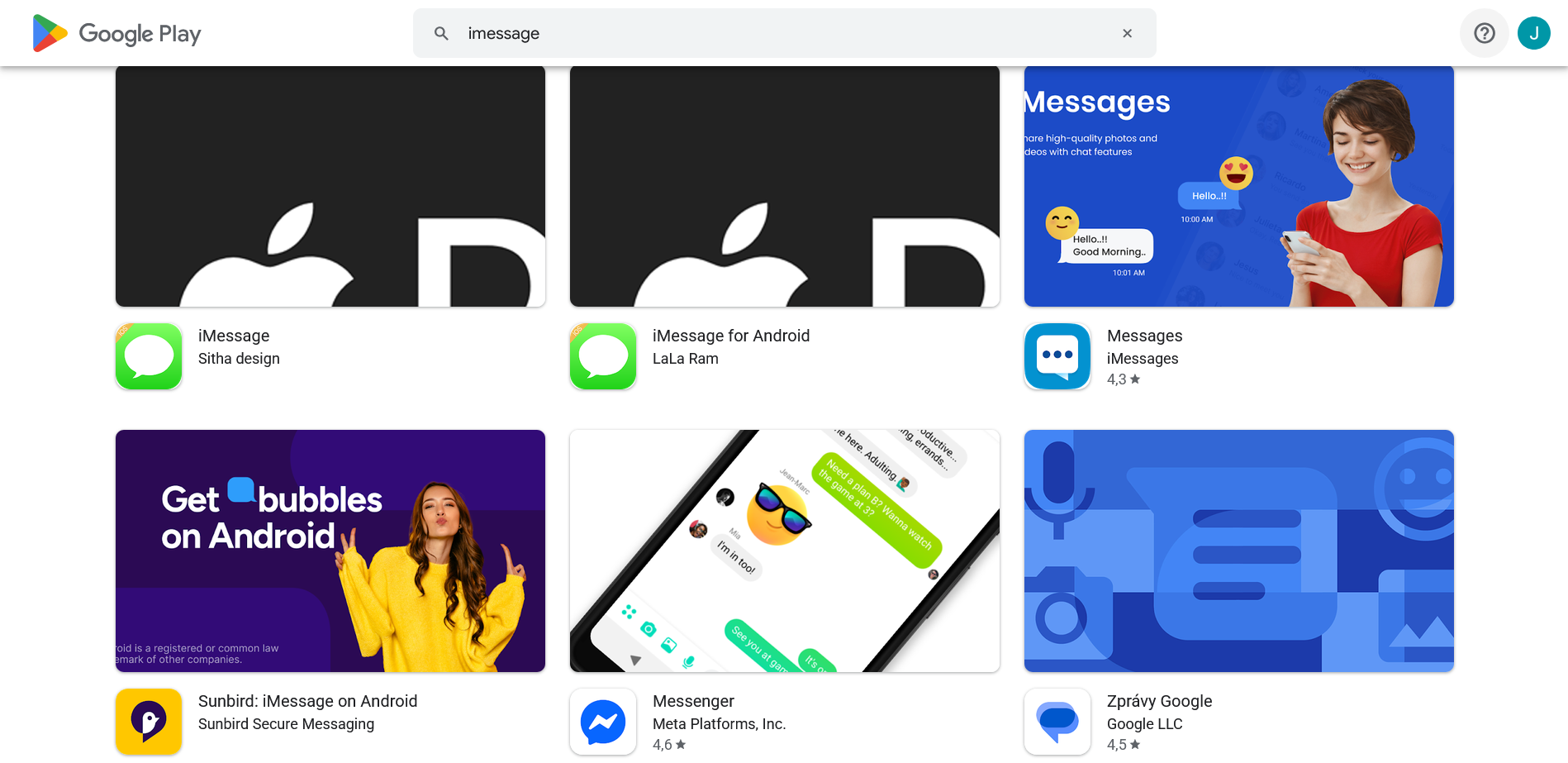
Task: Click the 4,5 star rating for Zprávy Google
Action: tap(1124, 745)
